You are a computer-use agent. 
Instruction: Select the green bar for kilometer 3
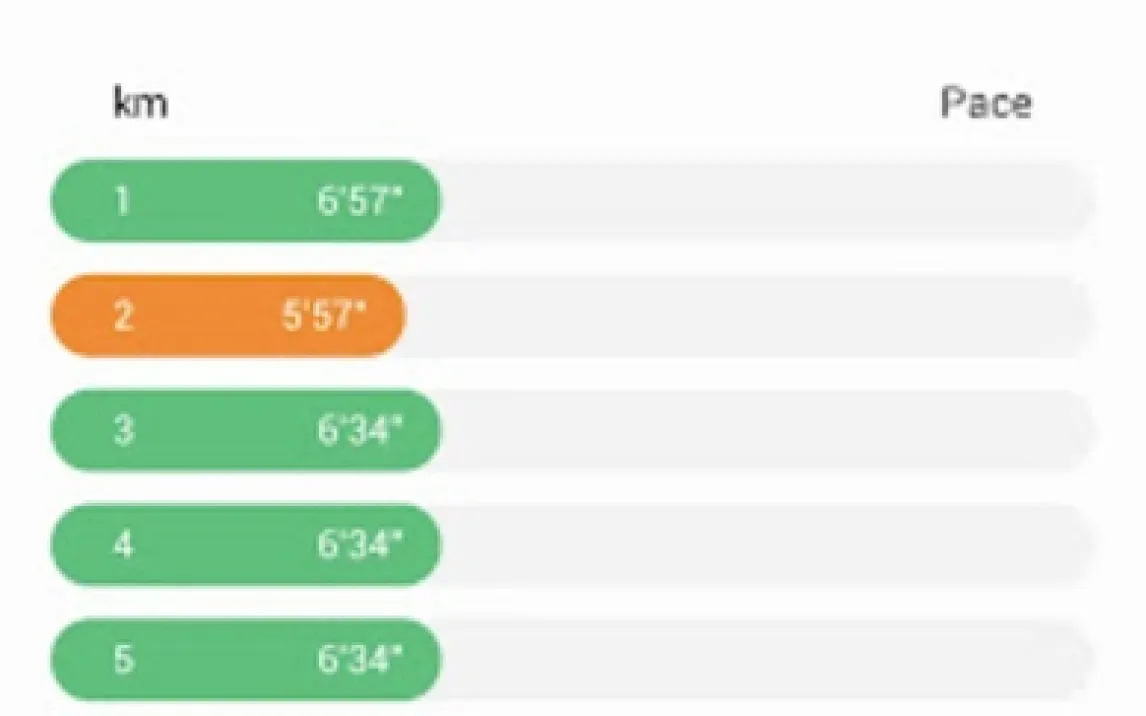click(246, 430)
